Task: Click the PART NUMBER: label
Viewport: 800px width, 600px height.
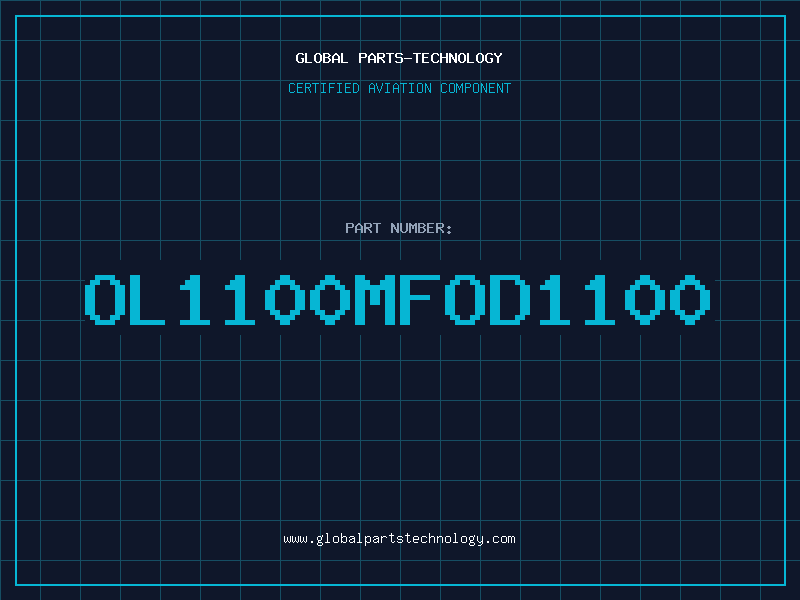Action: tap(399, 228)
